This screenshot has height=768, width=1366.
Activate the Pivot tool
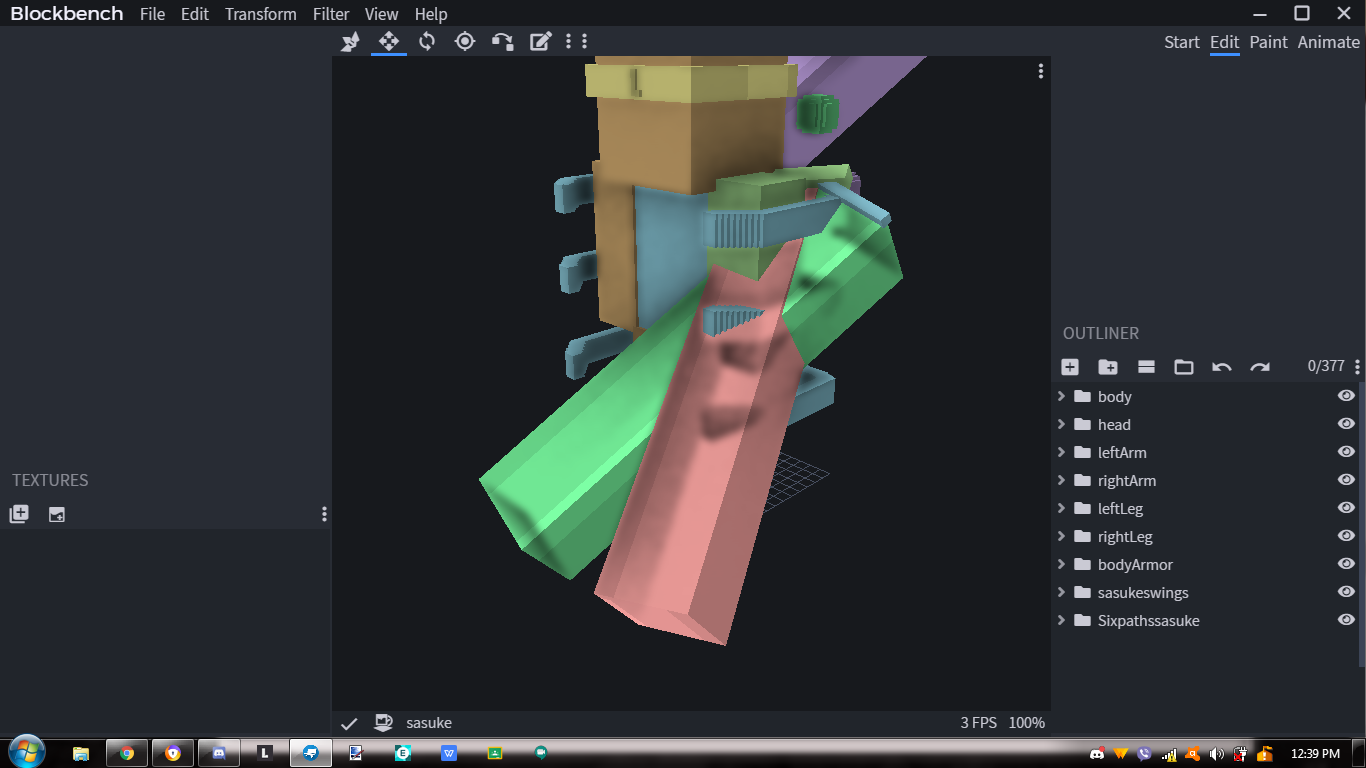click(x=464, y=41)
